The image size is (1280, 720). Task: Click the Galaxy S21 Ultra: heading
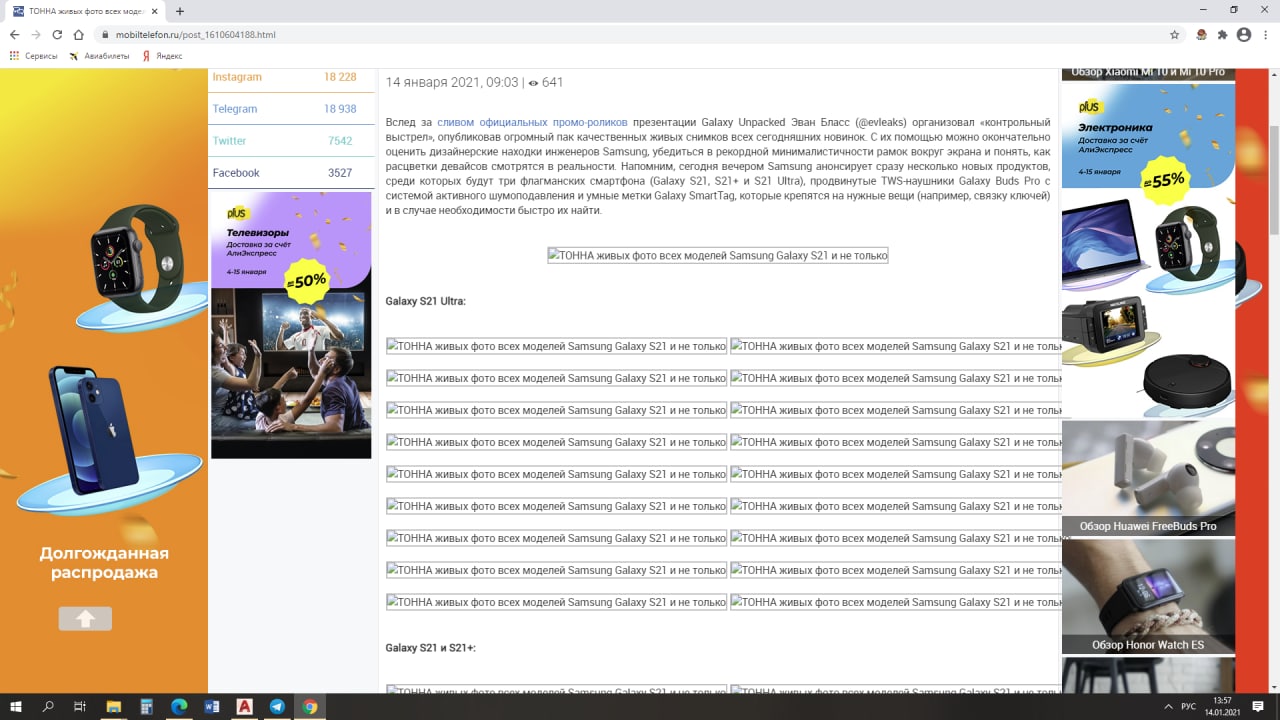tap(426, 301)
